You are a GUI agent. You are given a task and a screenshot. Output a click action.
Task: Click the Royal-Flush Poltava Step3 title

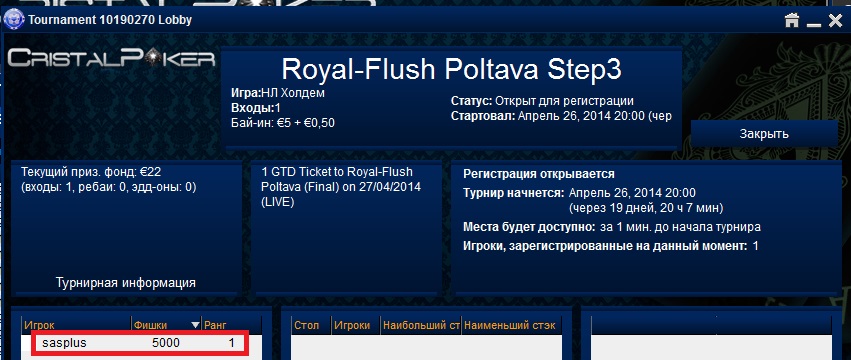452,70
